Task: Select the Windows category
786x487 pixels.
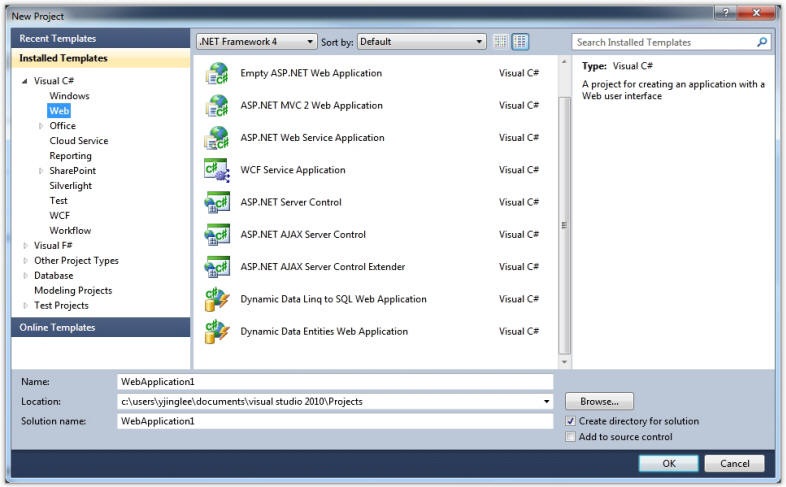Action: (x=69, y=96)
